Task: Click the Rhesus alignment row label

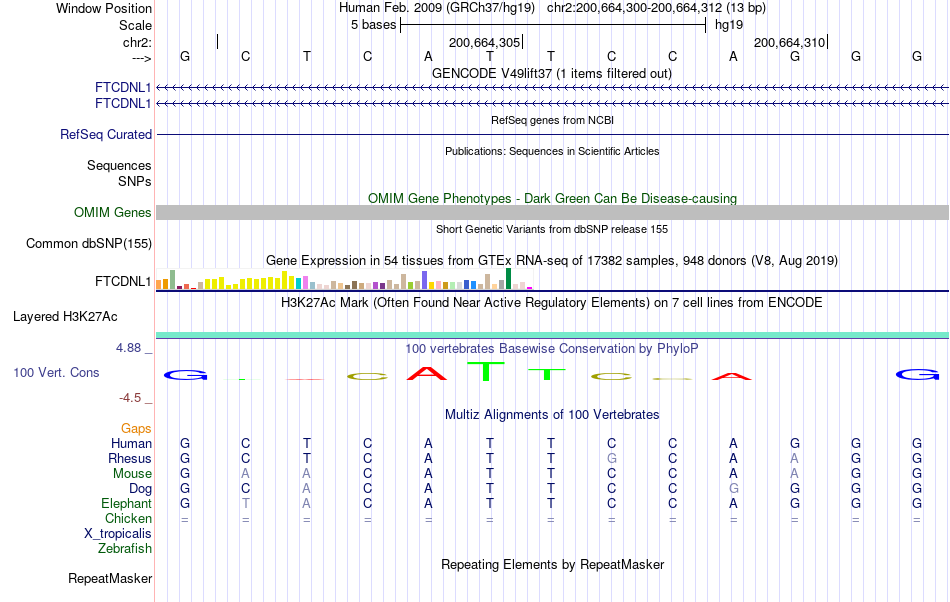Action: click(130, 458)
